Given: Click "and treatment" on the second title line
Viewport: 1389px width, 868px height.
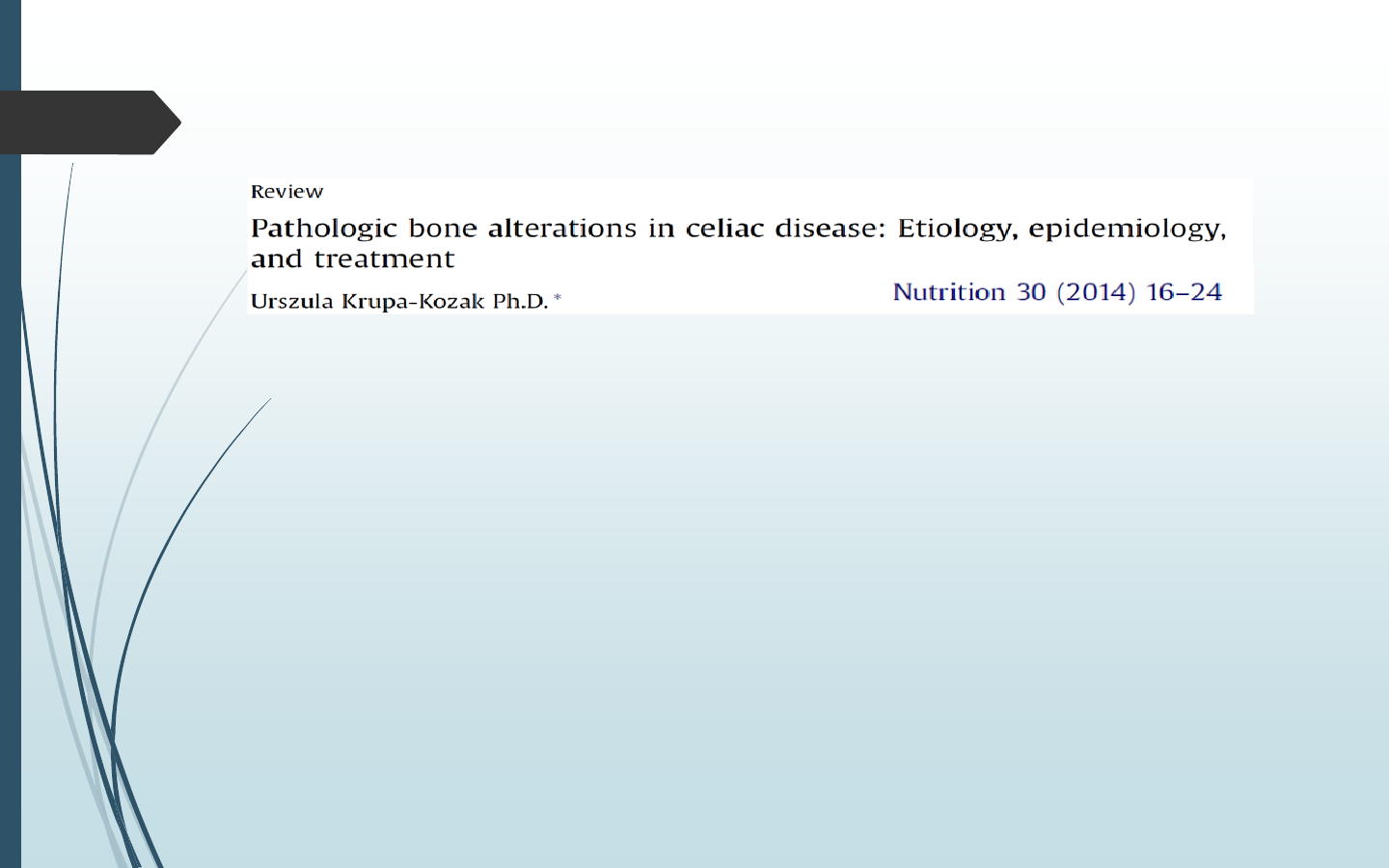Looking at the screenshot, I should 352,259.
